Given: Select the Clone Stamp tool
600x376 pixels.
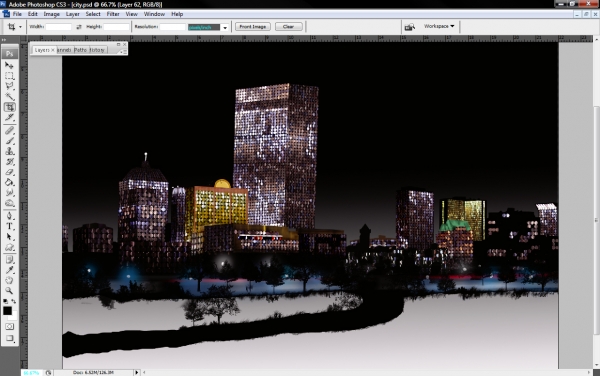Looking at the screenshot, I should coord(9,151).
